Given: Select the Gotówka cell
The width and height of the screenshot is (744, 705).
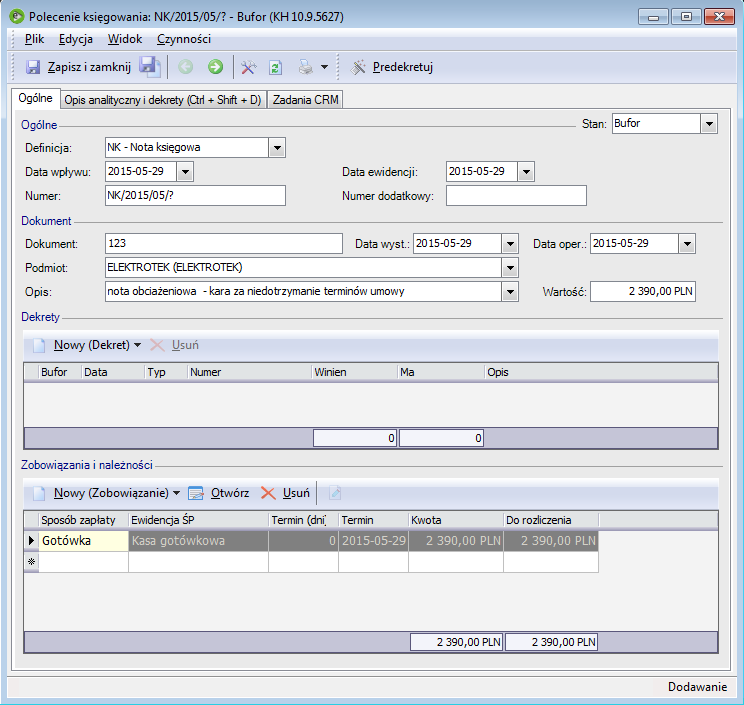Looking at the screenshot, I should tap(84, 541).
